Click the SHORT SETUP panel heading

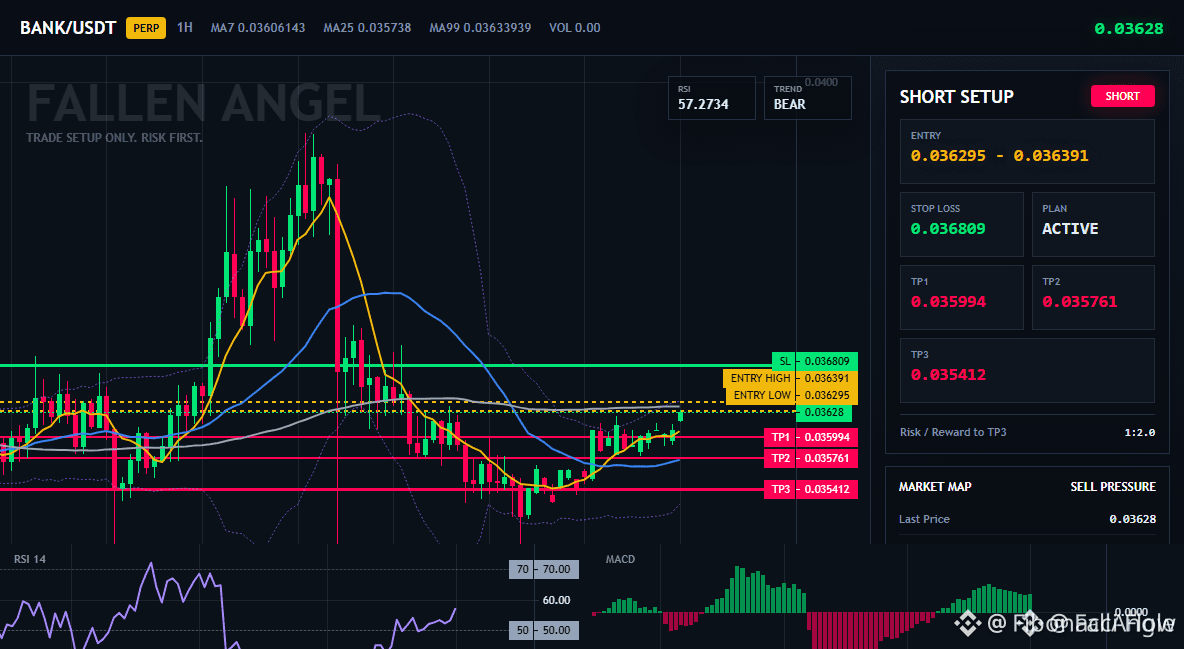pyautogui.click(x=956, y=97)
